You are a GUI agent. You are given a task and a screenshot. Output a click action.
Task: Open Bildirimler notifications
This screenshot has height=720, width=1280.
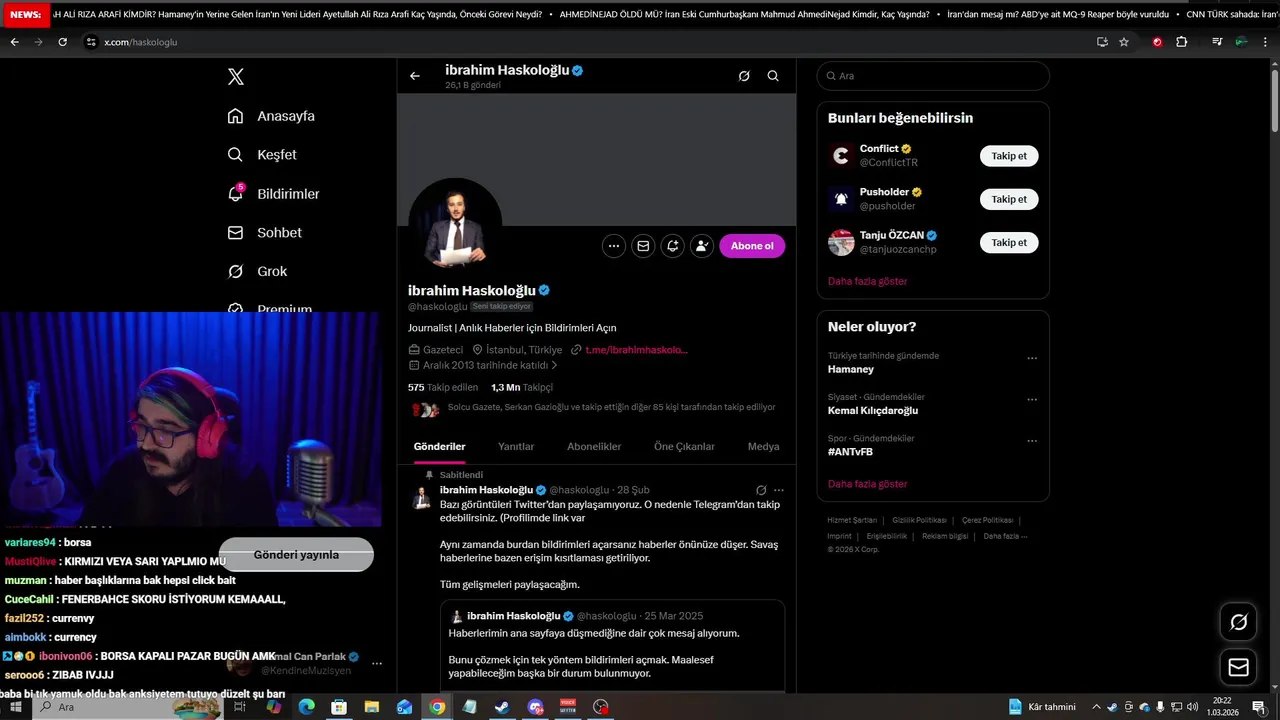(x=274, y=194)
